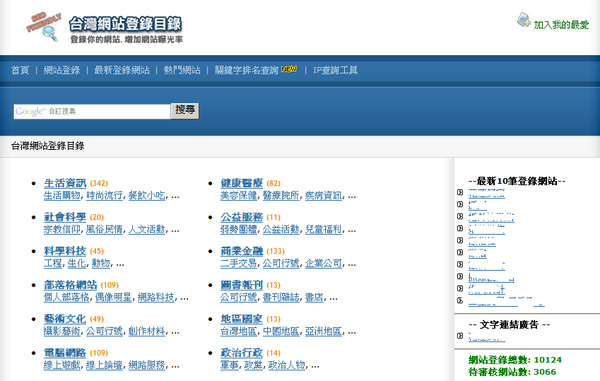The height and width of the screenshot is (381, 600).
Task: Open the 偶像明星 subcategory
Action: [113, 297]
